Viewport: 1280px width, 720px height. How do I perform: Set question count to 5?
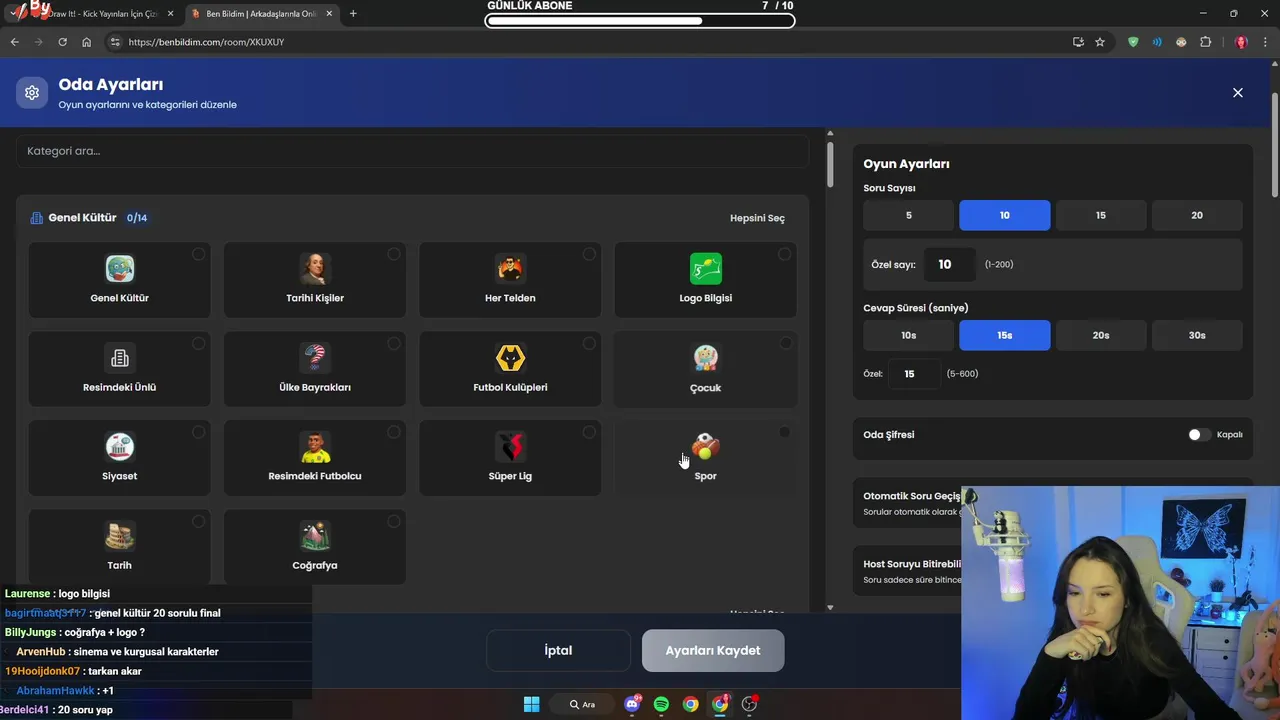909,215
